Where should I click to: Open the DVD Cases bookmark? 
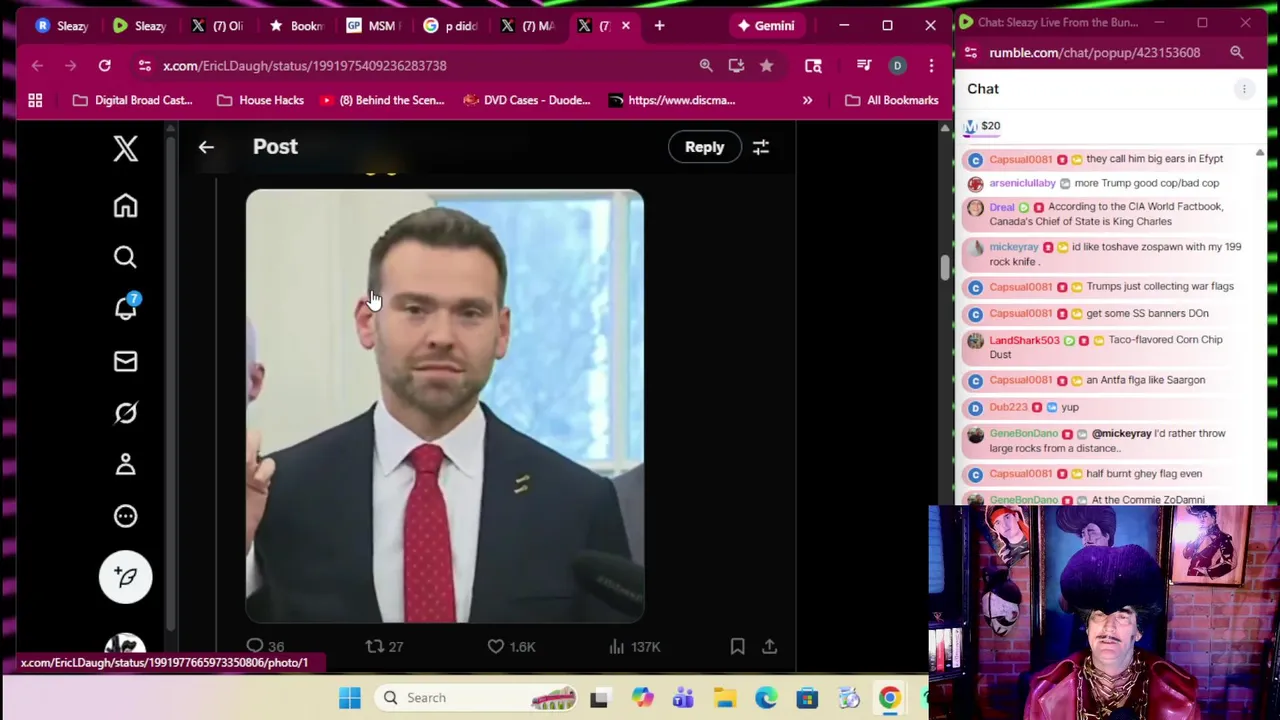(527, 100)
